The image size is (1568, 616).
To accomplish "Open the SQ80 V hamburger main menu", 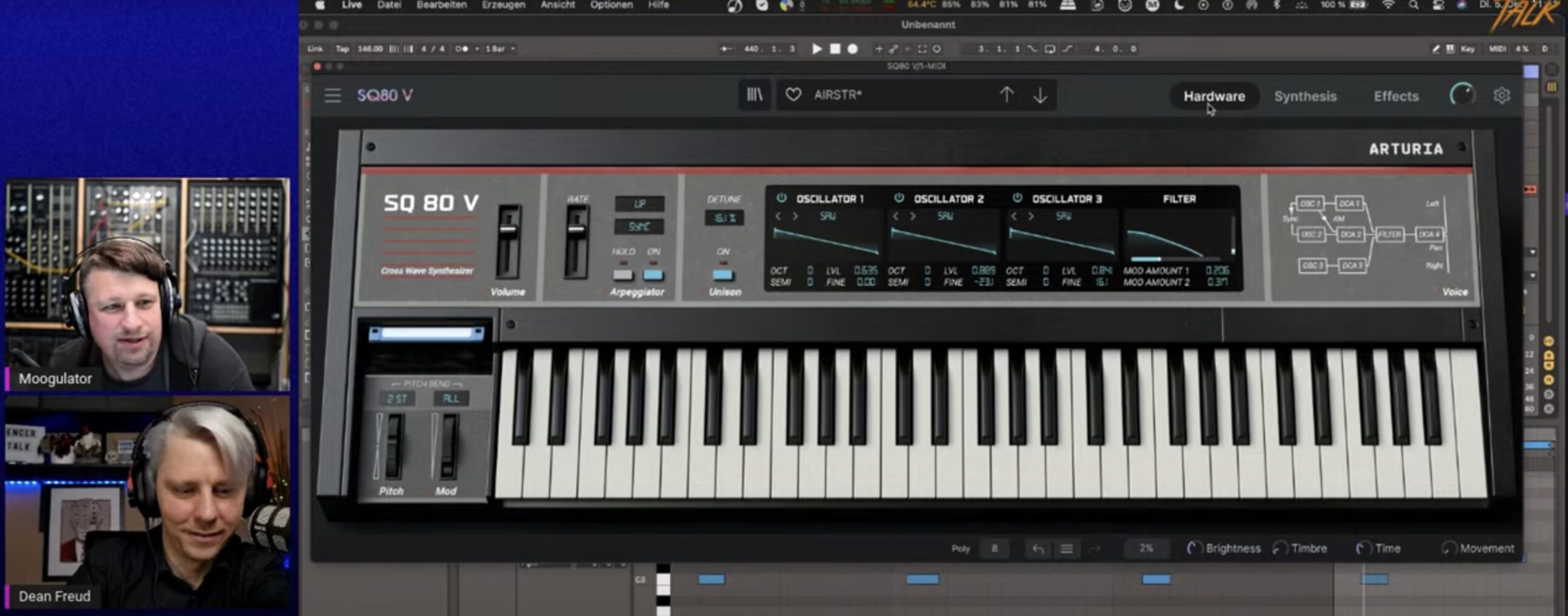I will pos(332,95).
